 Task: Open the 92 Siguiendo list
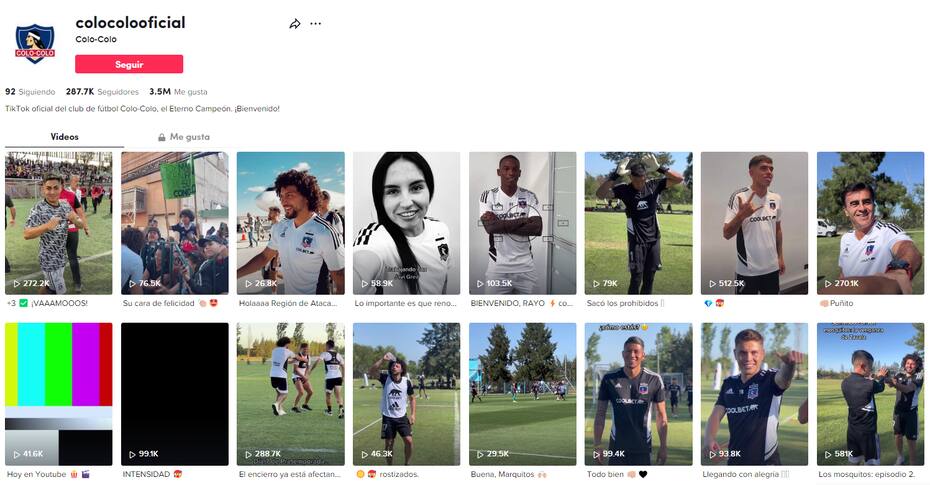coord(30,92)
